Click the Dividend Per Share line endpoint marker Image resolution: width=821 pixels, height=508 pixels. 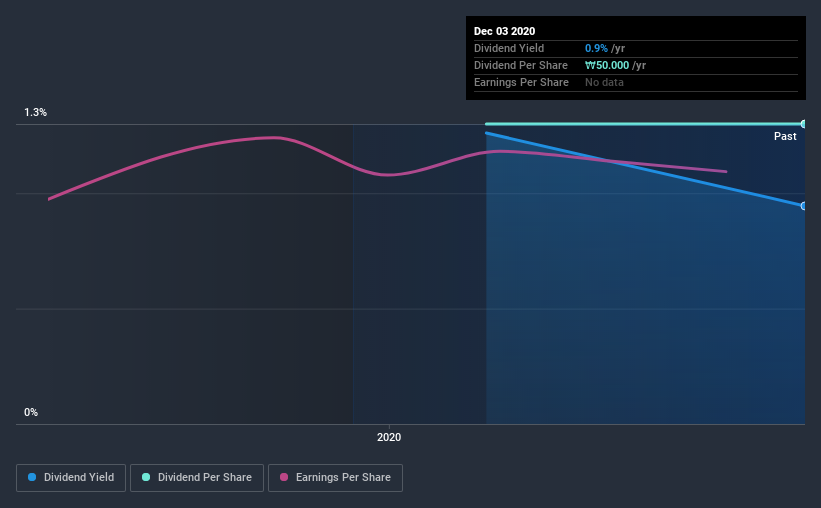803,124
